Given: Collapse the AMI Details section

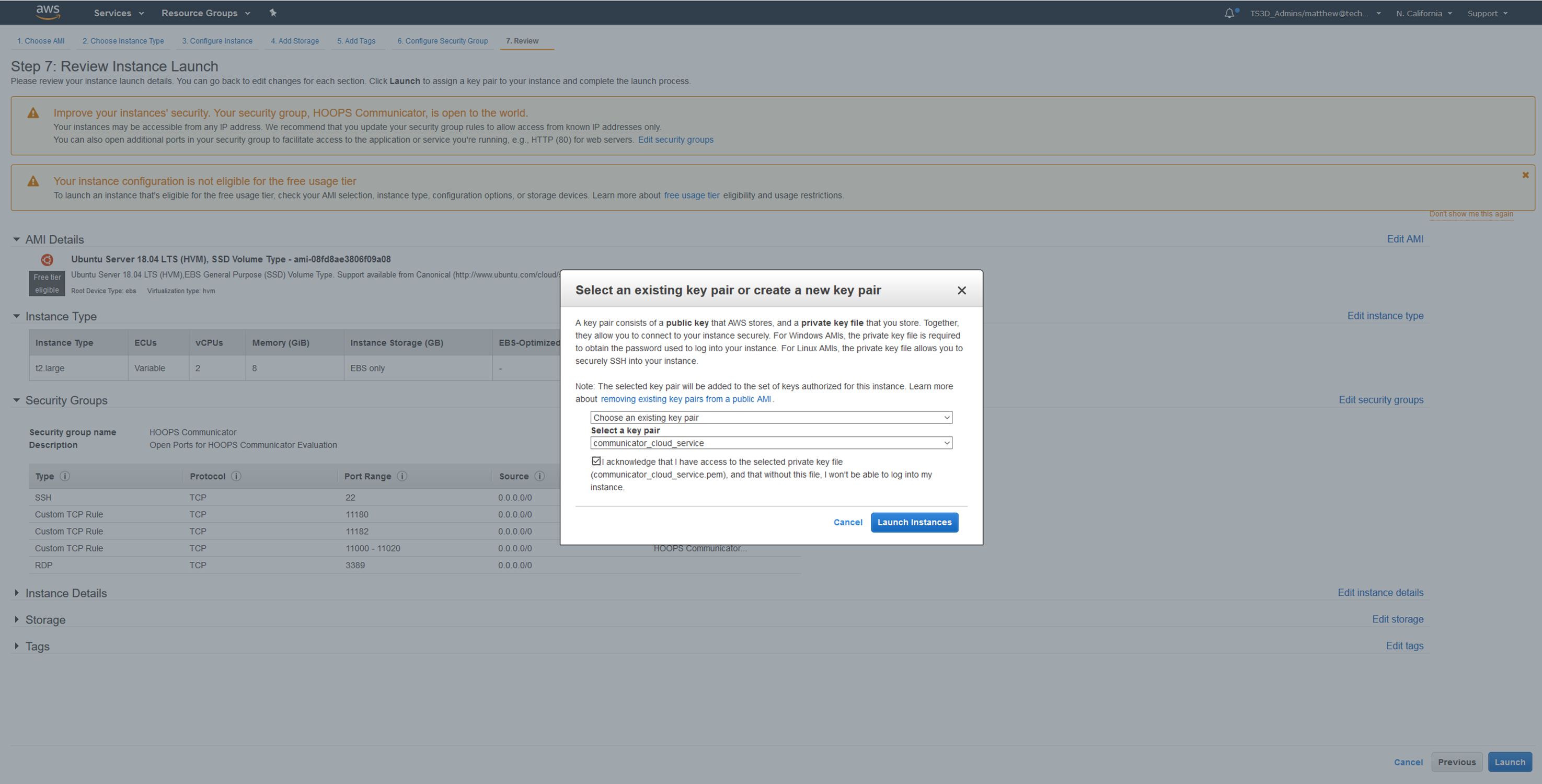Looking at the screenshot, I should coord(16,239).
